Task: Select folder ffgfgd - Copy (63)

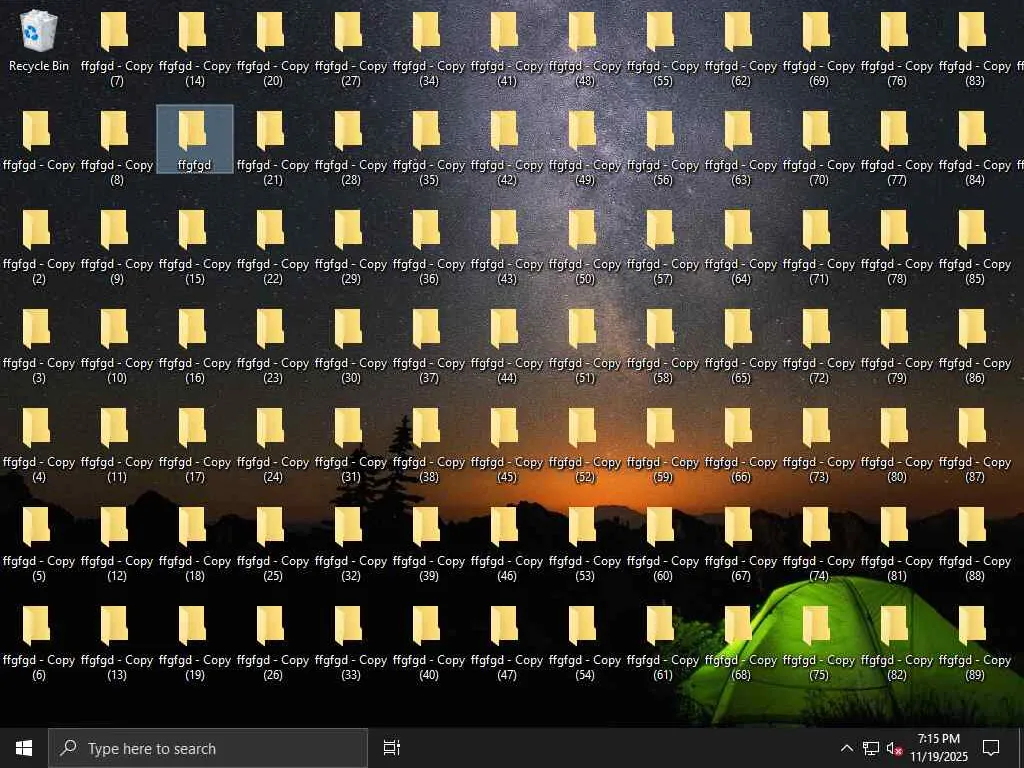Action: click(741, 147)
